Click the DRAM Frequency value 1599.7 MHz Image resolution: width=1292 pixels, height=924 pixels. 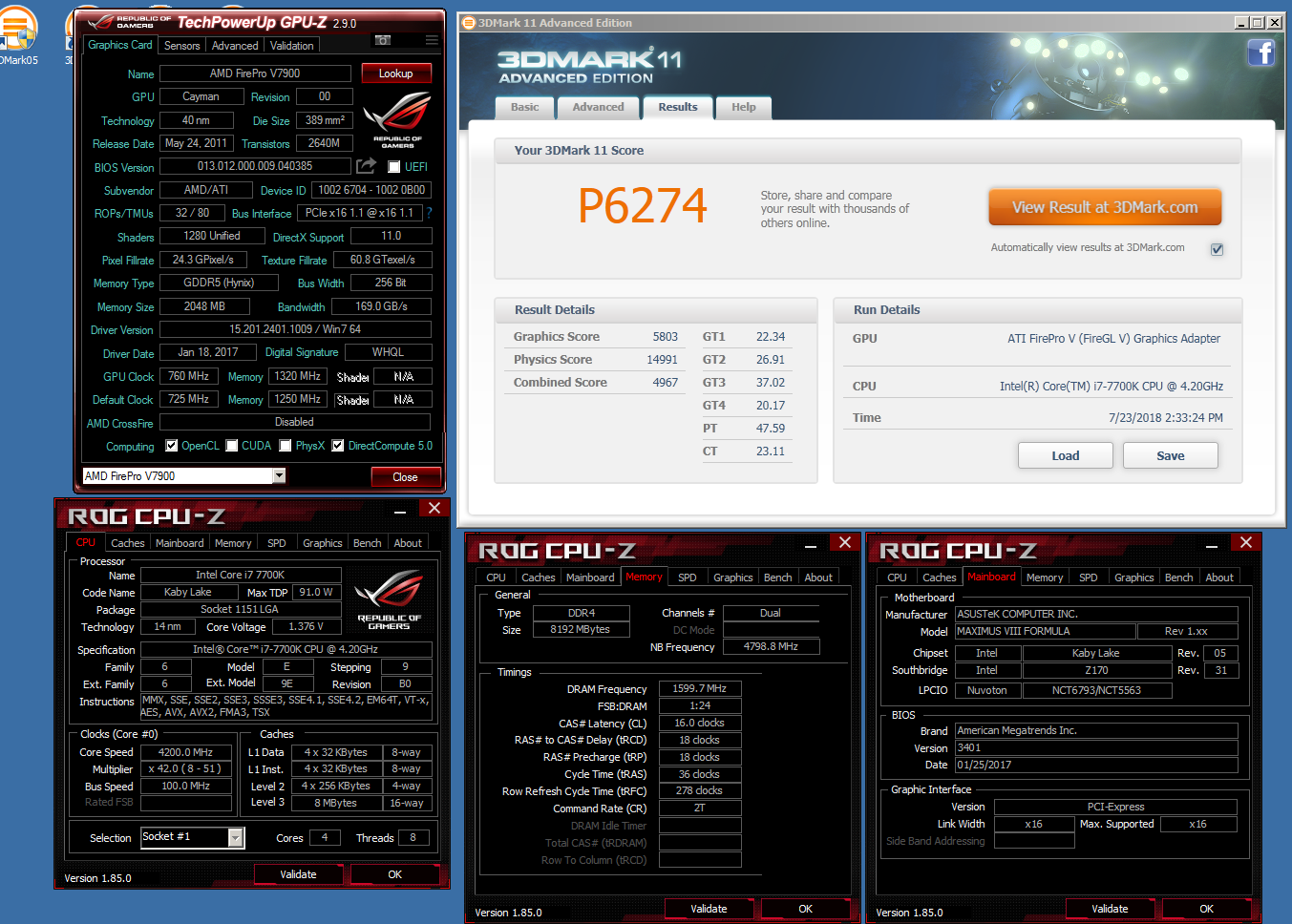[x=700, y=688]
